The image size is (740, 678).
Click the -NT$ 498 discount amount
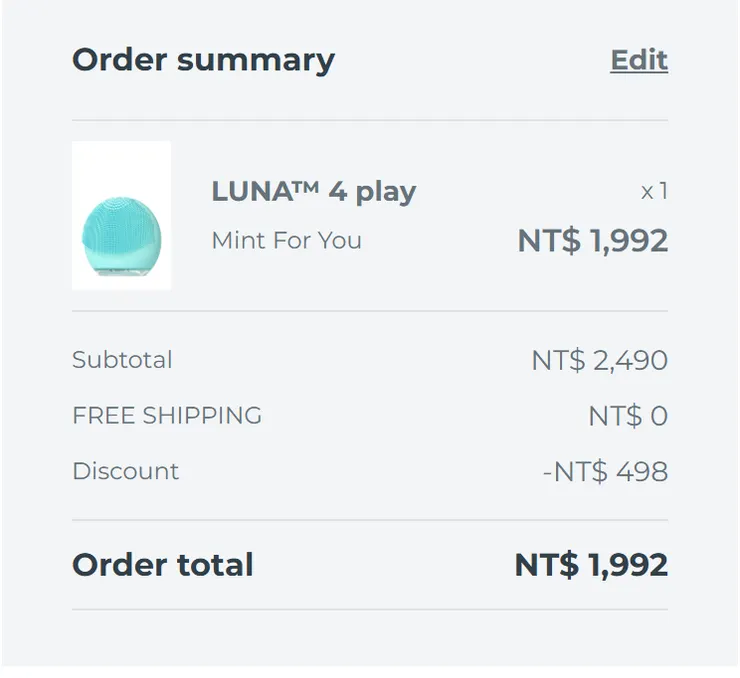605,471
